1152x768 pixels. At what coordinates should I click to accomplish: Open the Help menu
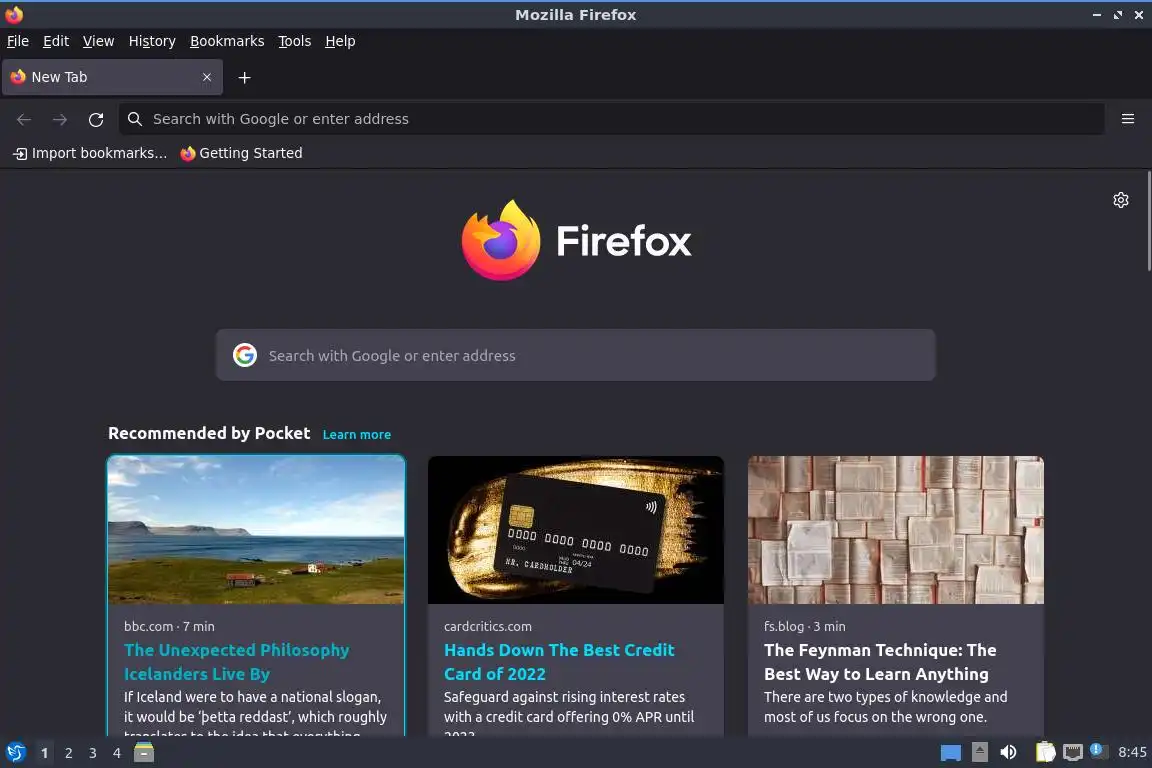(340, 41)
